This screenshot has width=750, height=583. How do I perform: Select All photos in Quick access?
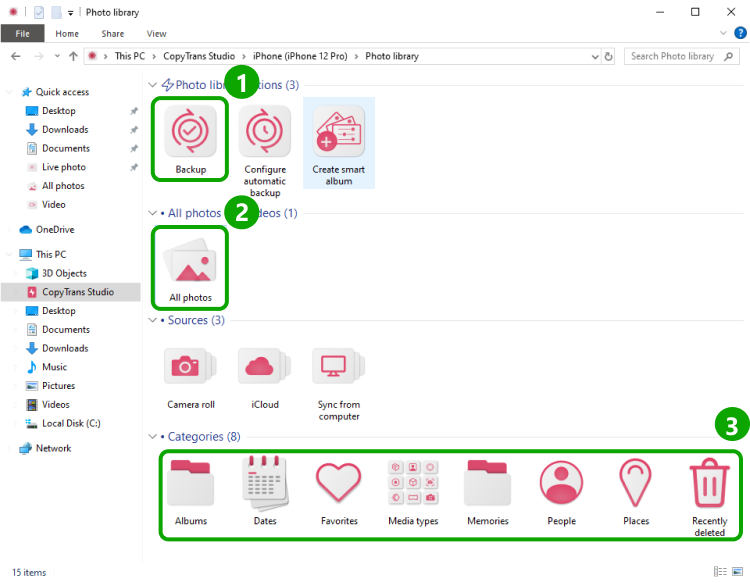[x=63, y=186]
